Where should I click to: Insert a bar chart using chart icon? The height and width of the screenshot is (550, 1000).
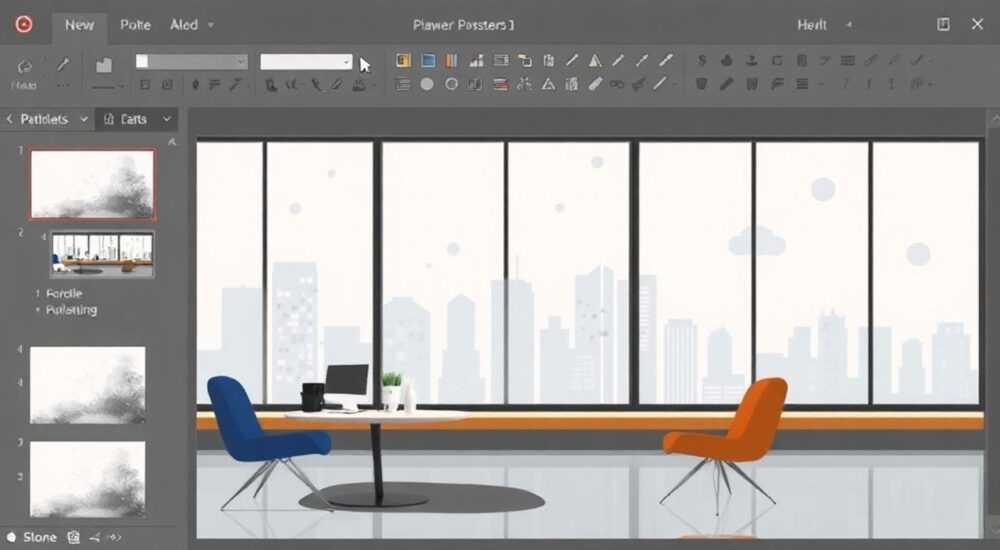(x=476, y=61)
